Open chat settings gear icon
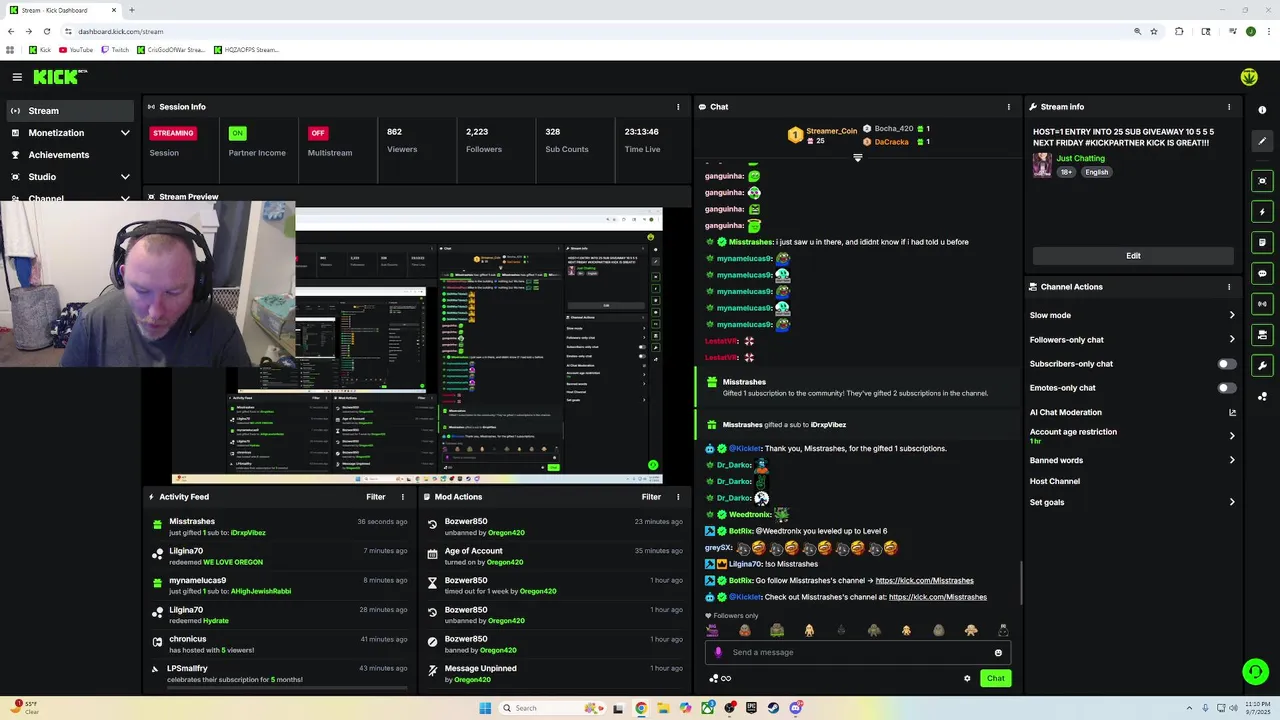 967,678
